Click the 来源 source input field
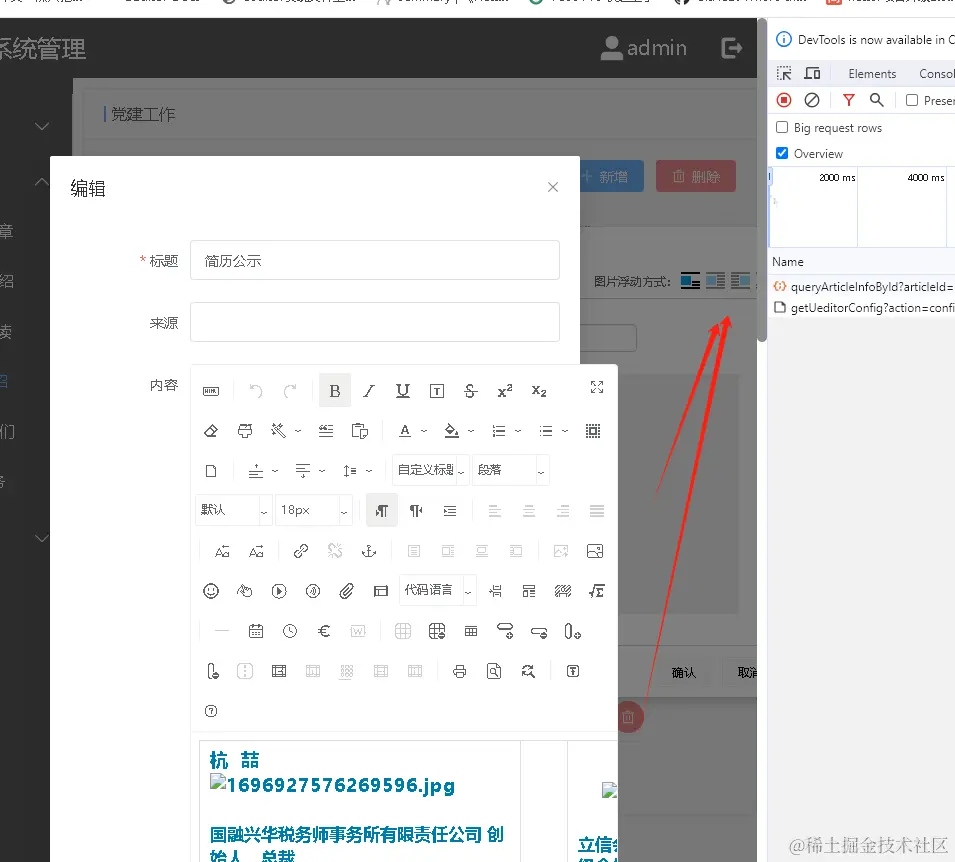 point(375,322)
